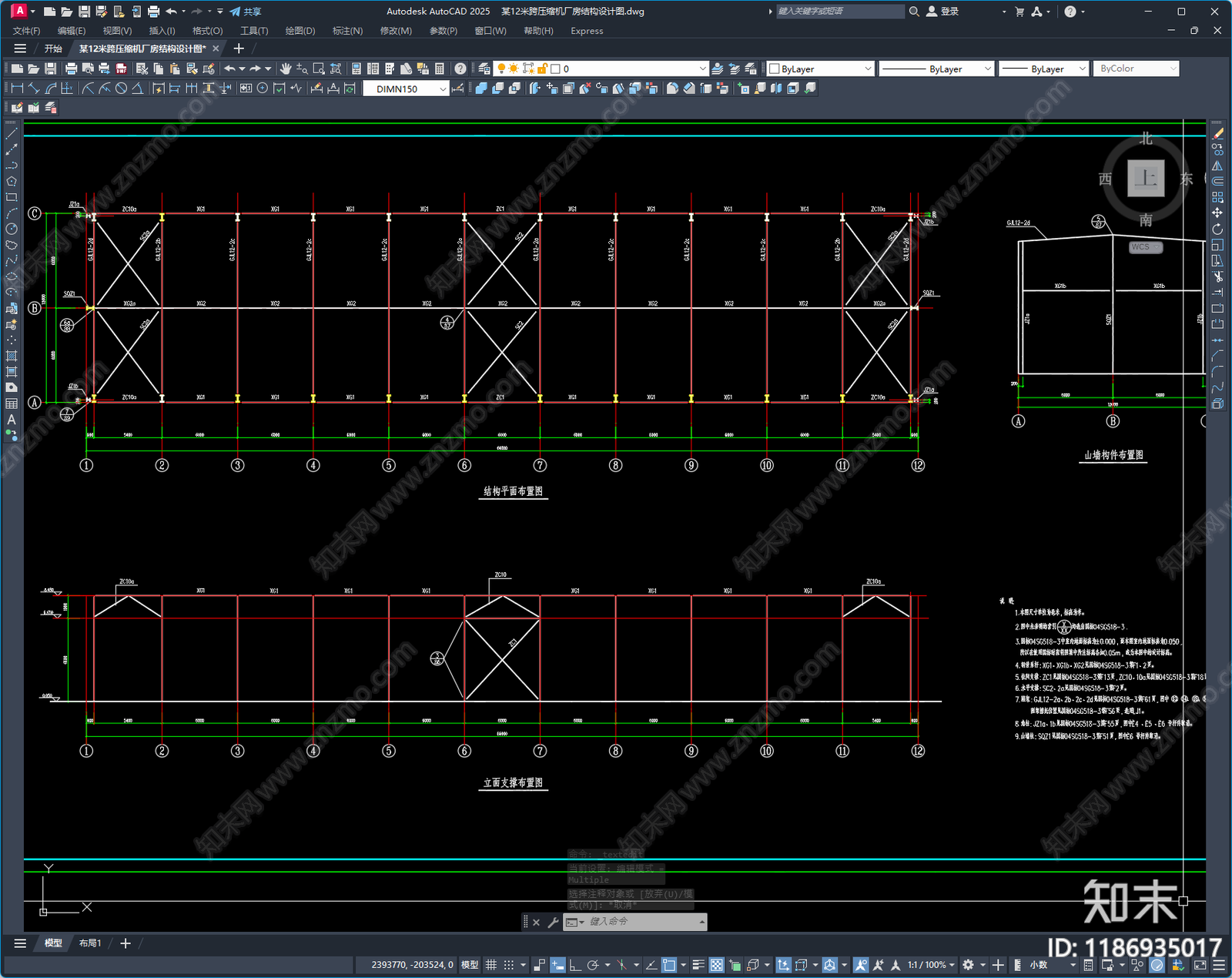Viewport: 1232px width, 978px height.
Task: Toggle the drawing grid display
Action: coord(490,965)
